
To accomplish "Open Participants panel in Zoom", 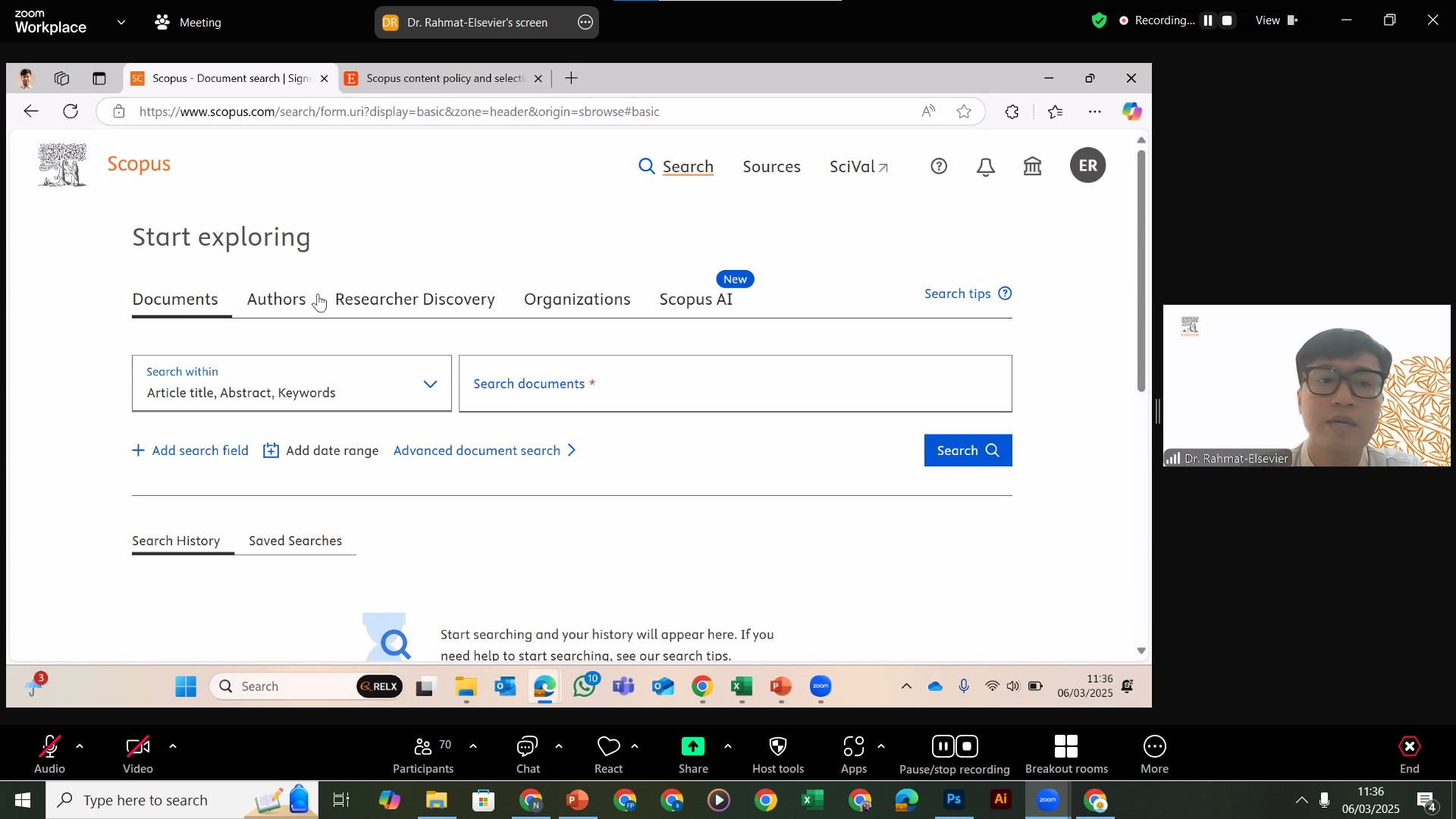I will 423,755.
